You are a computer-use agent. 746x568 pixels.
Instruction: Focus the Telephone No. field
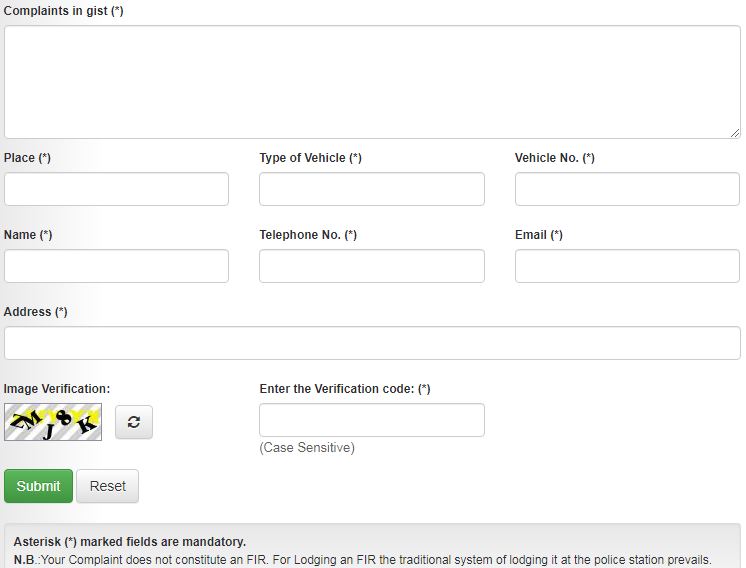click(x=372, y=266)
